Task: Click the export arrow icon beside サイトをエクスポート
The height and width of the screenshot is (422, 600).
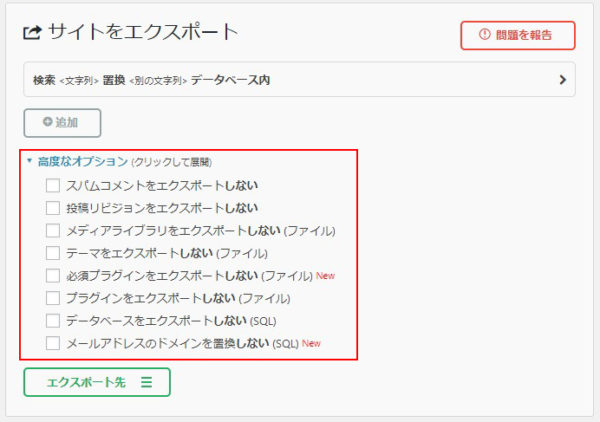Action: (32, 32)
